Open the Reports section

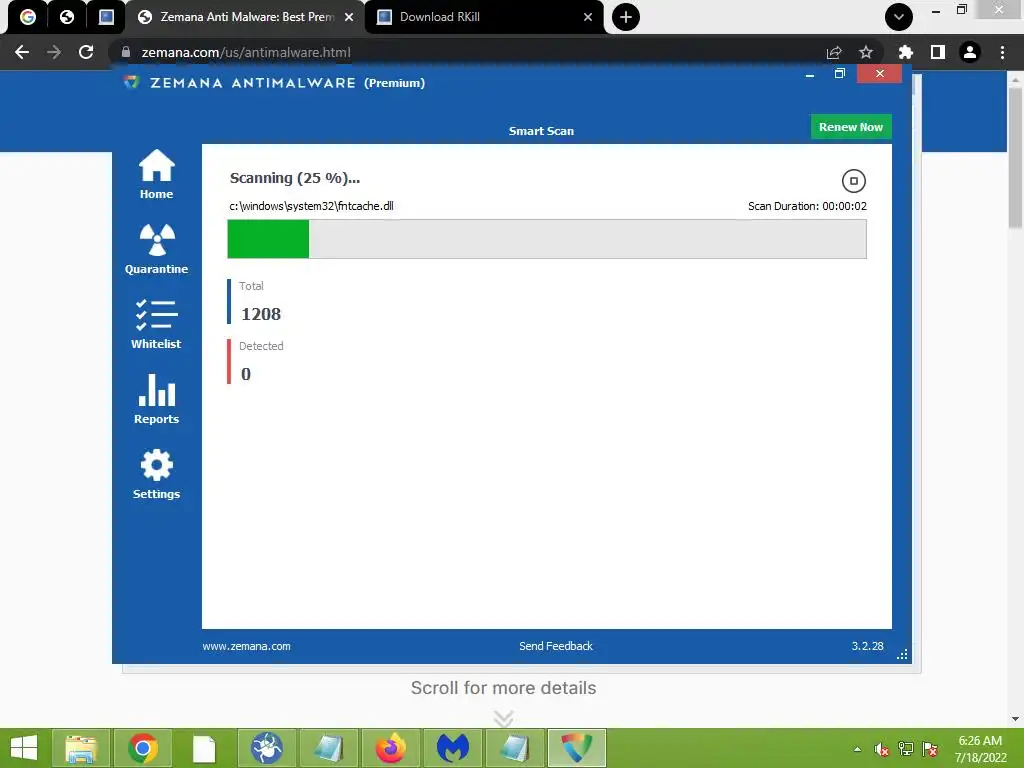point(156,399)
